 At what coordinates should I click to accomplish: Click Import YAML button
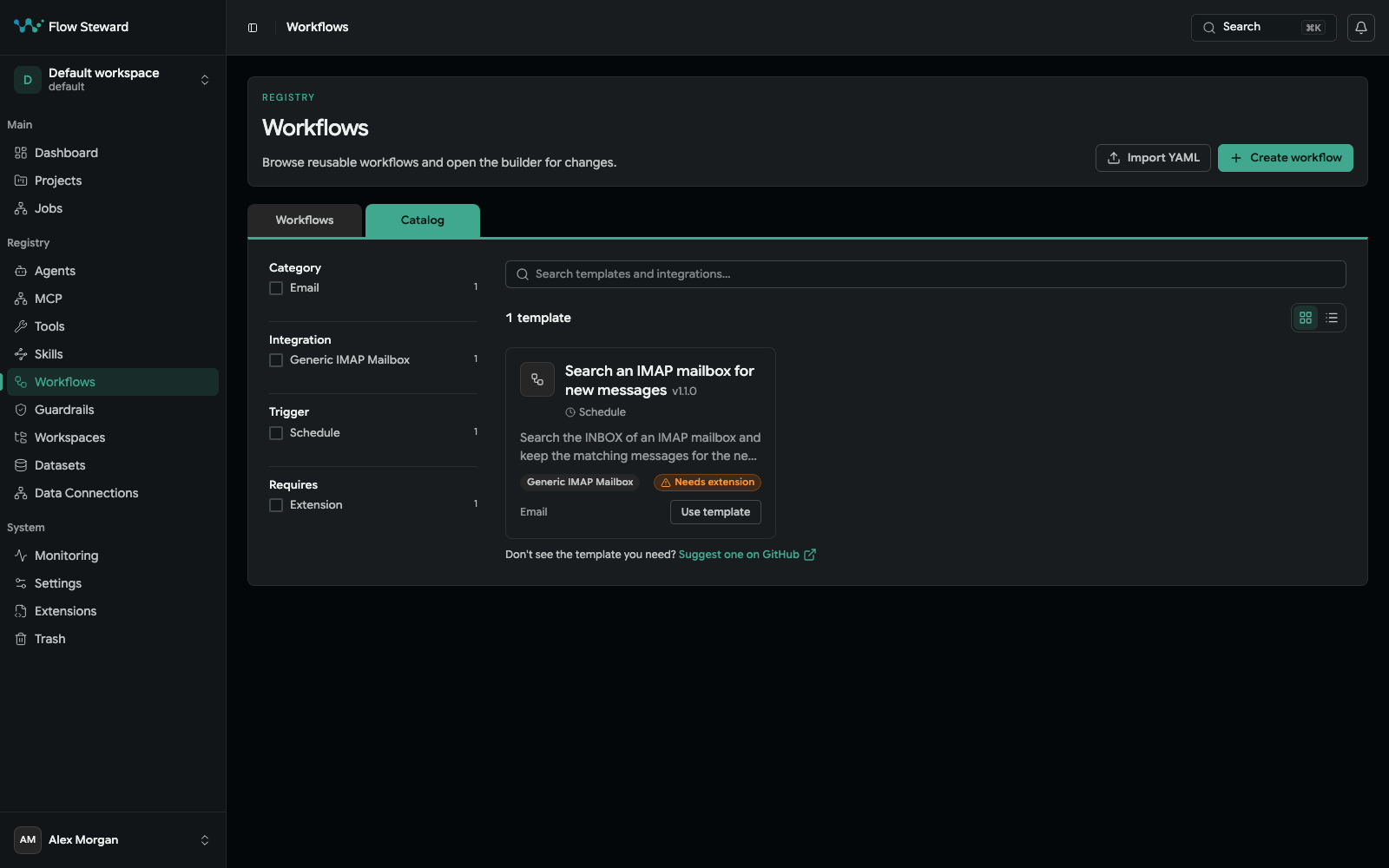pyautogui.click(x=1153, y=158)
